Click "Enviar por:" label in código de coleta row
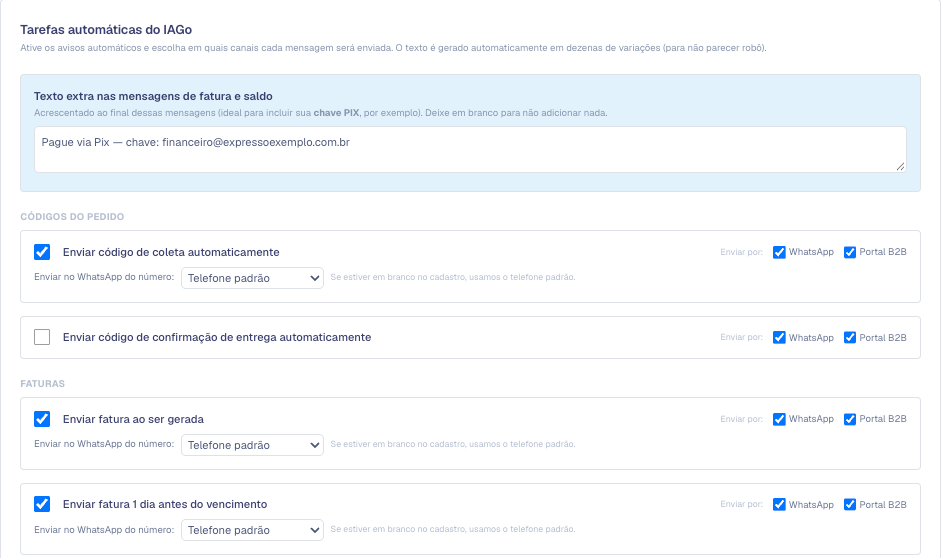Viewport: 942px width, 558px height. 741,252
